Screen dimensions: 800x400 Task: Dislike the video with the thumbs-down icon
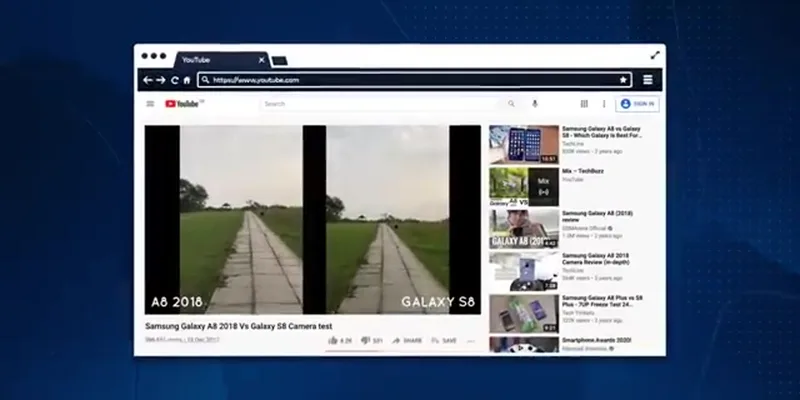coord(365,340)
